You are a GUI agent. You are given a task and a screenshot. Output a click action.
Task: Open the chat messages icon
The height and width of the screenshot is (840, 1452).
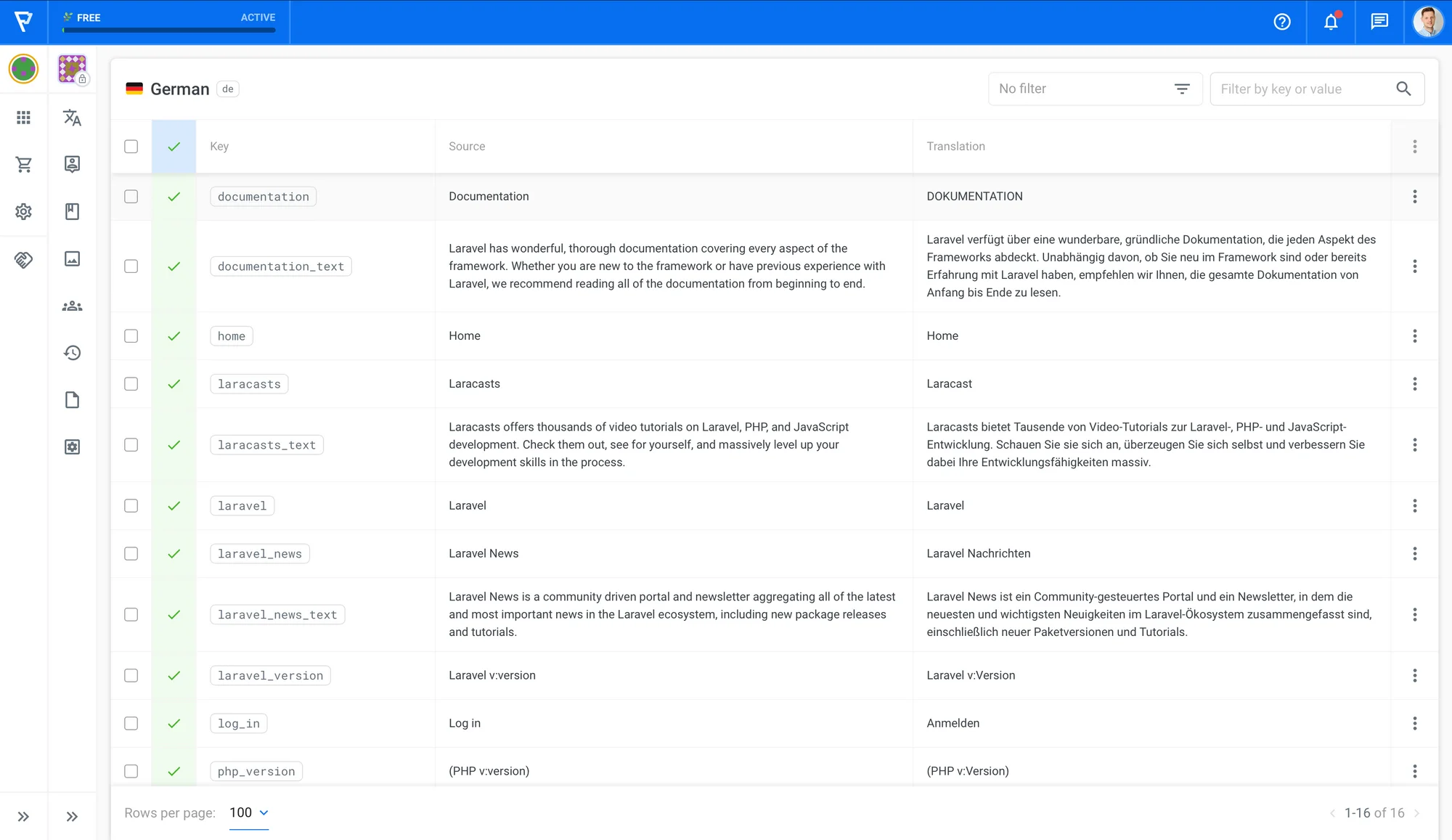coord(1379,22)
